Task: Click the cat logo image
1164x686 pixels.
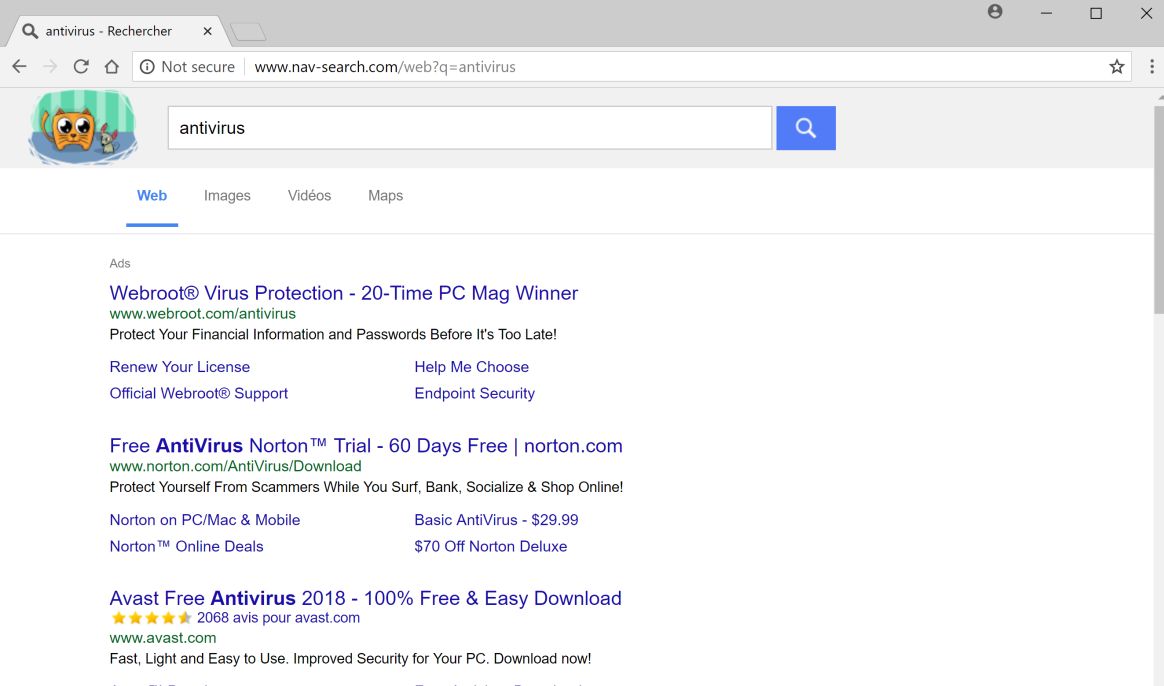Action: (83, 127)
